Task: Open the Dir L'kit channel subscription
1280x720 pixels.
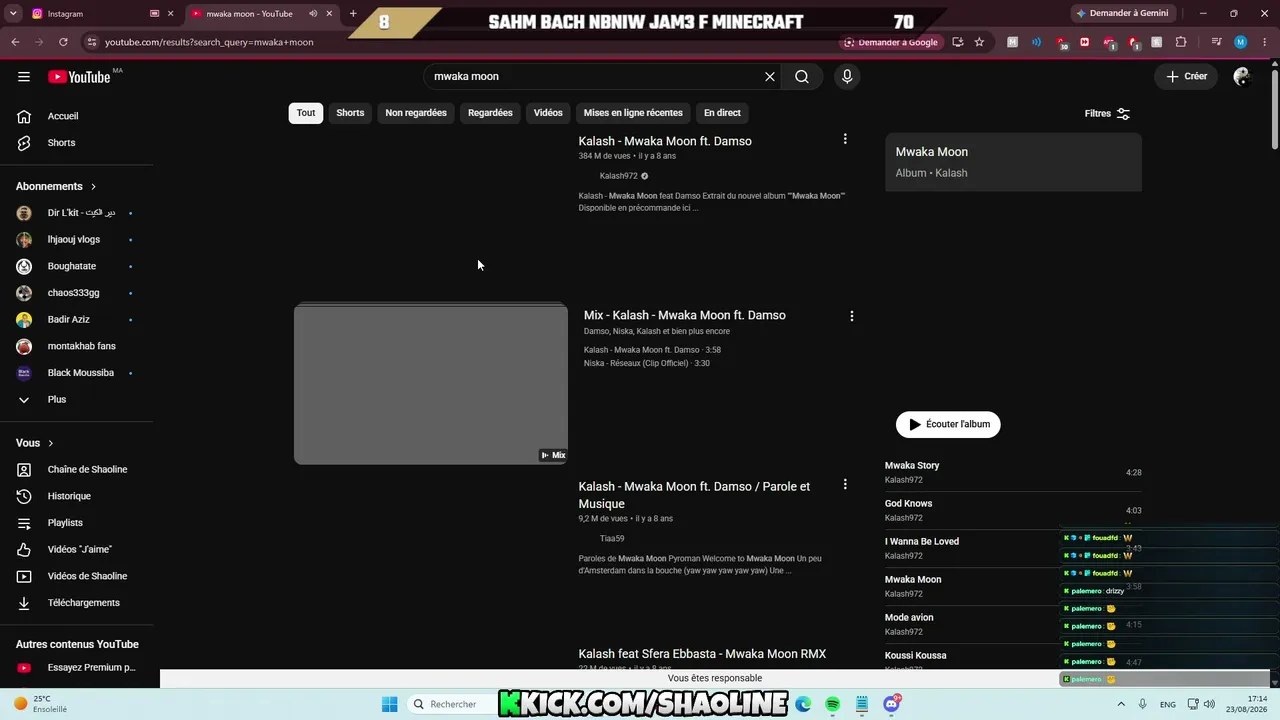Action: click(x=77, y=213)
